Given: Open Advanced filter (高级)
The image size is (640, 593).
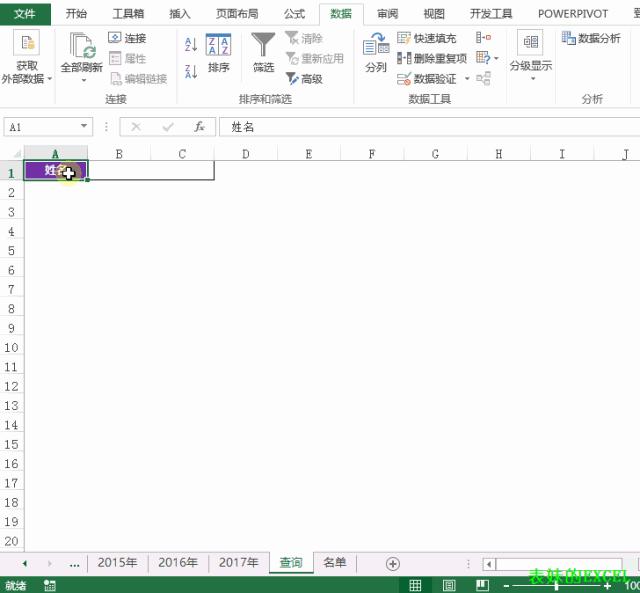Looking at the screenshot, I should 304,79.
